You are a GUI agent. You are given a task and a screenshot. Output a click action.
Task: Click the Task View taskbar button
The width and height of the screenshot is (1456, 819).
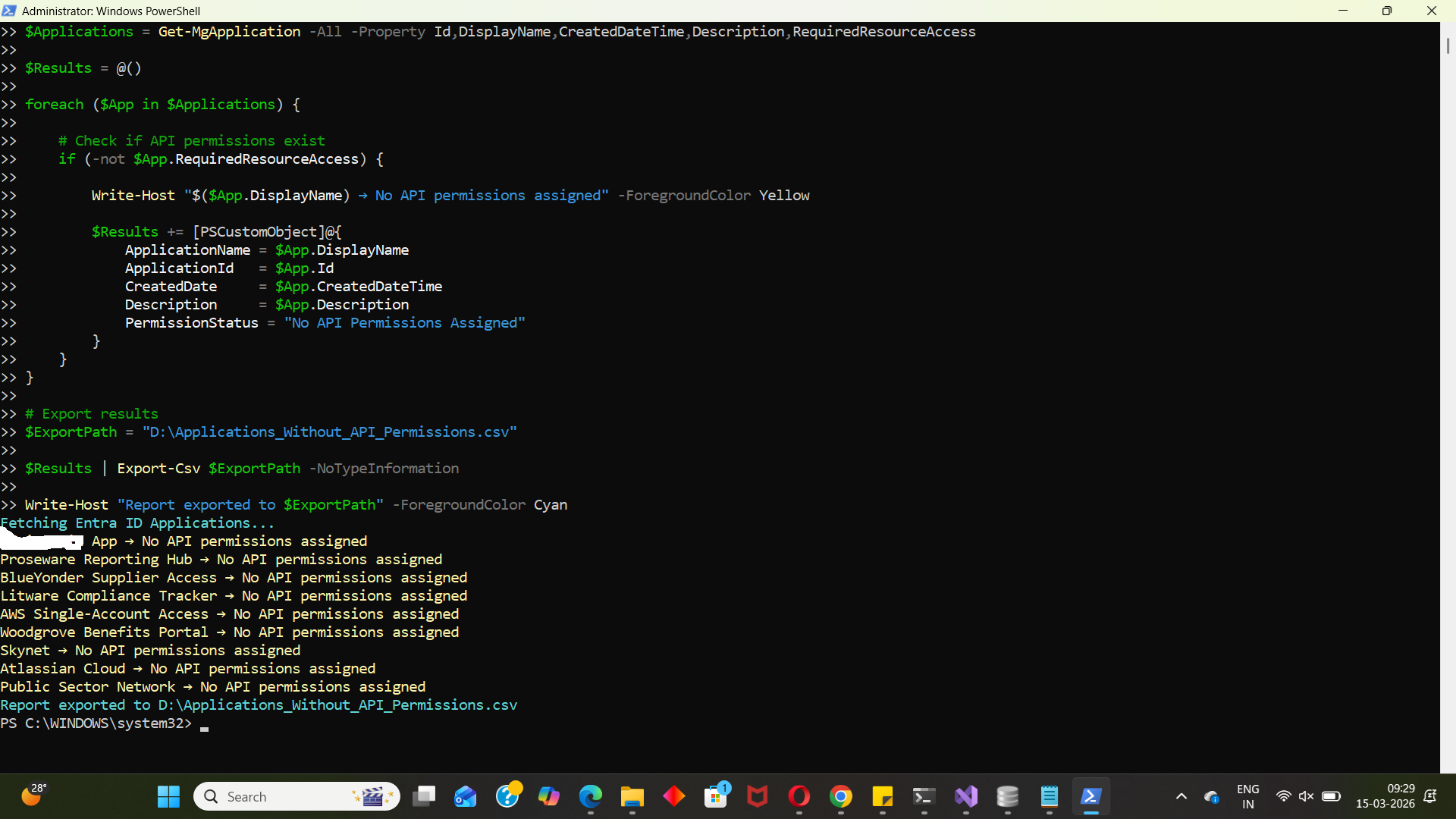coord(424,796)
